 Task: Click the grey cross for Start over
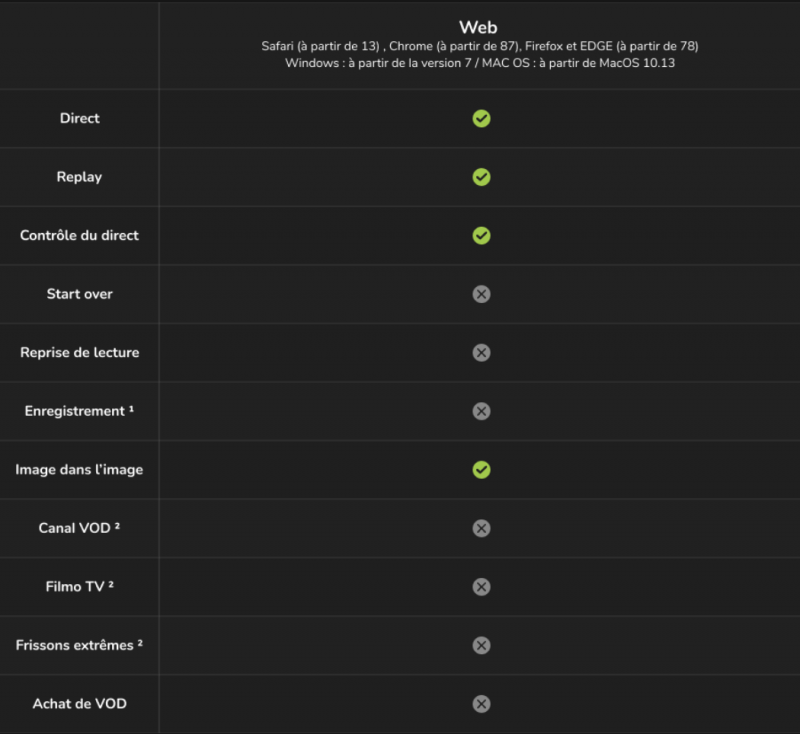tap(481, 294)
